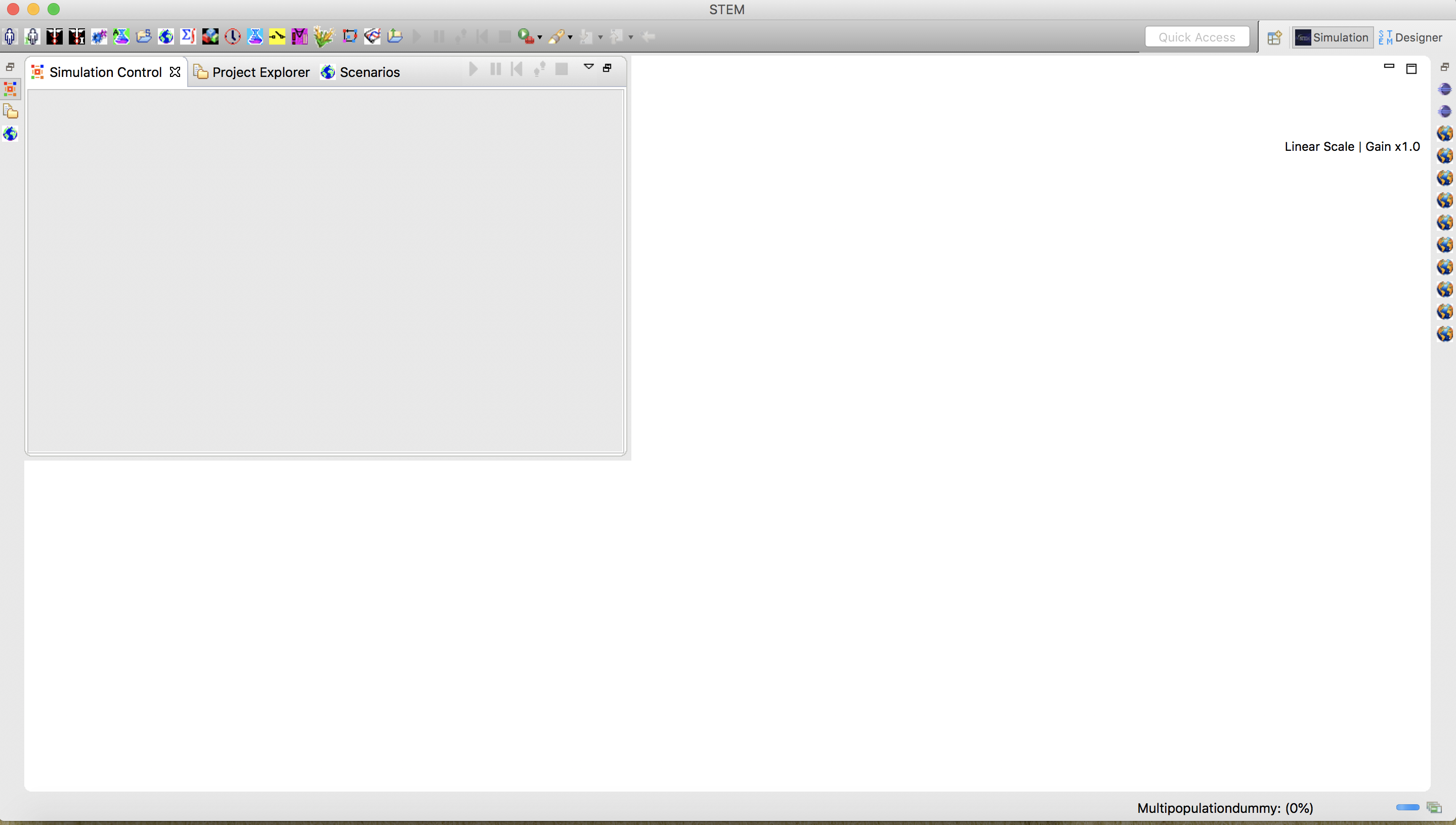
Task: Minimize the Simulation Control view panel
Action: point(607,67)
